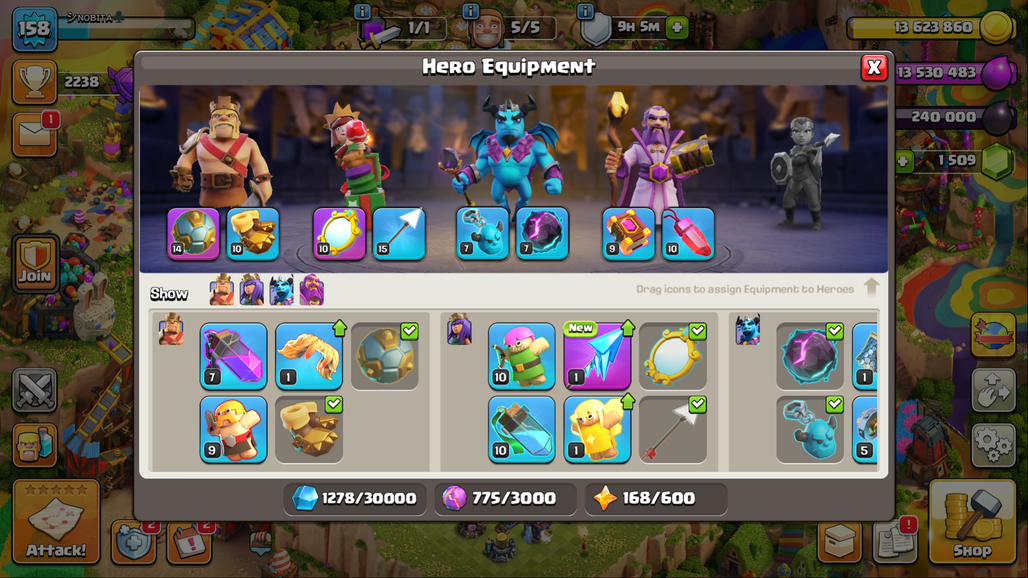Extend shield with the green plus
The height and width of the screenshot is (578, 1028).
[677, 28]
